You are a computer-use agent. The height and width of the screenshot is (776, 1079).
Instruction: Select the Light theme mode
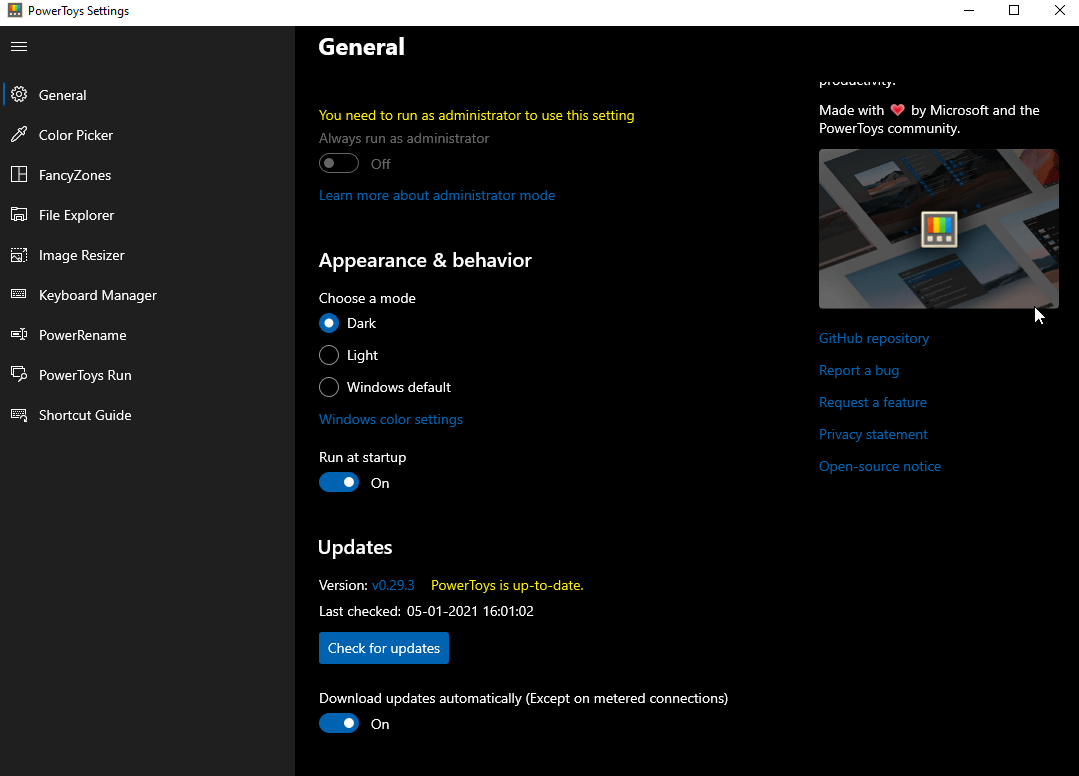tap(328, 355)
